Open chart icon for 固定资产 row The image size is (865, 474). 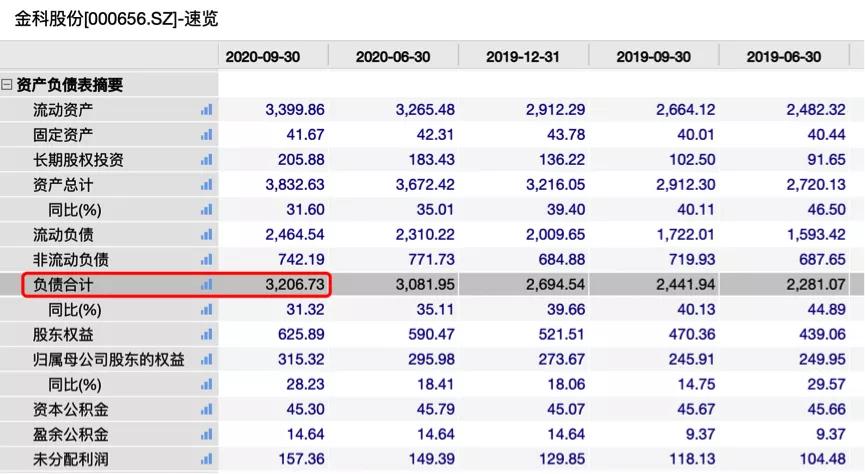click(x=206, y=135)
